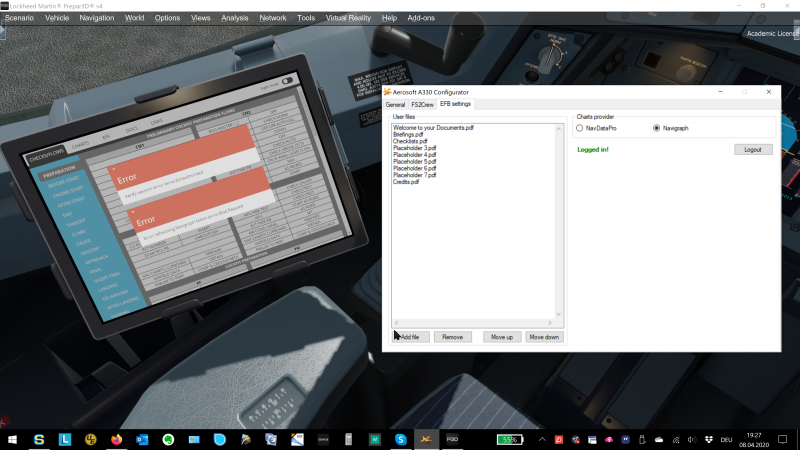Close the upper Error message on the EFB tablet
The width and height of the screenshot is (800, 450).
pyautogui.click(x=114, y=169)
